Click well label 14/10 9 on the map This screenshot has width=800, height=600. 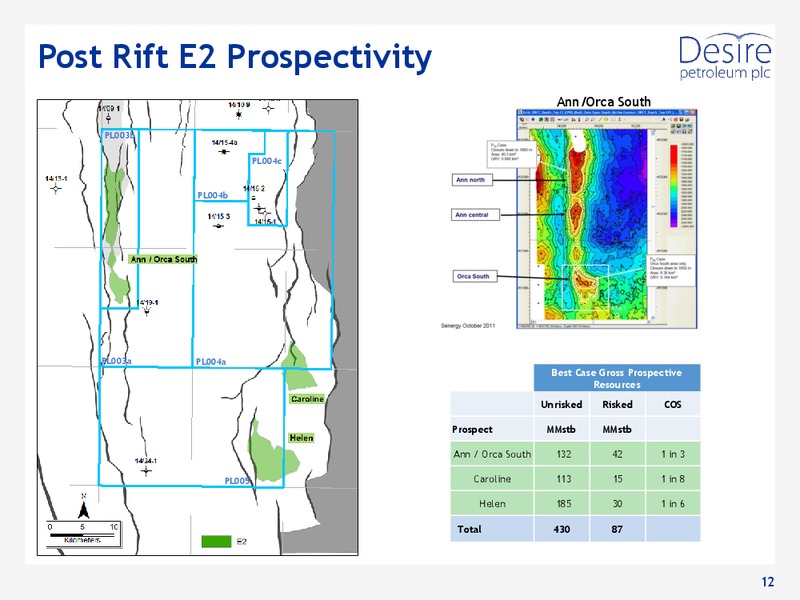click(239, 105)
